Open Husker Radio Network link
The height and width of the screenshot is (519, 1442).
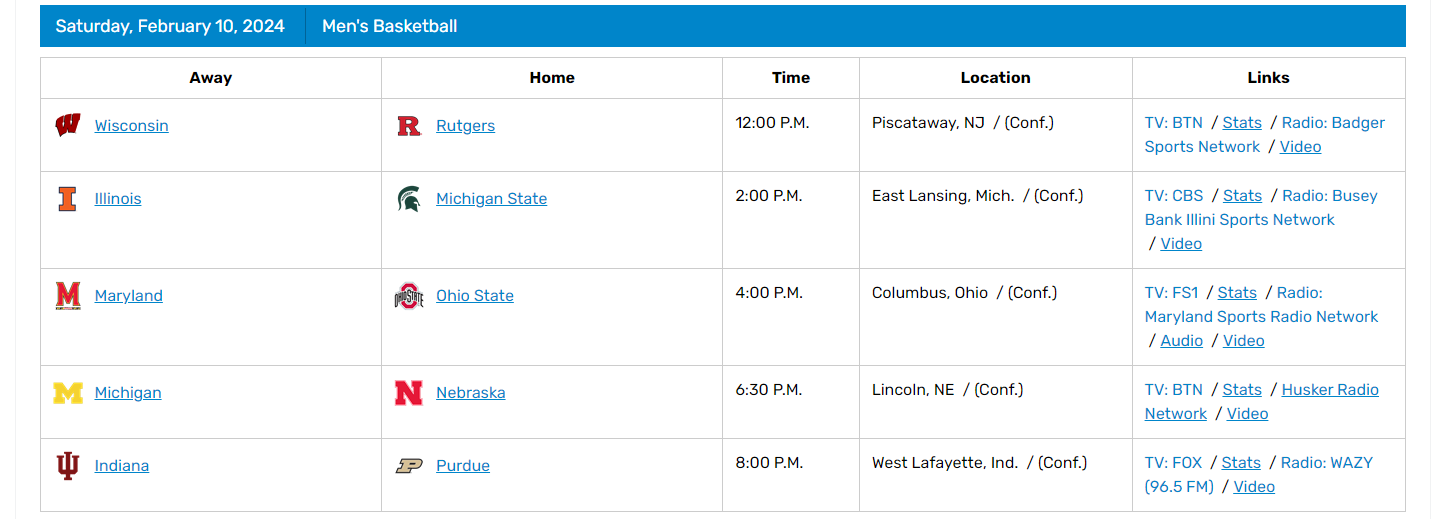[1330, 390]
